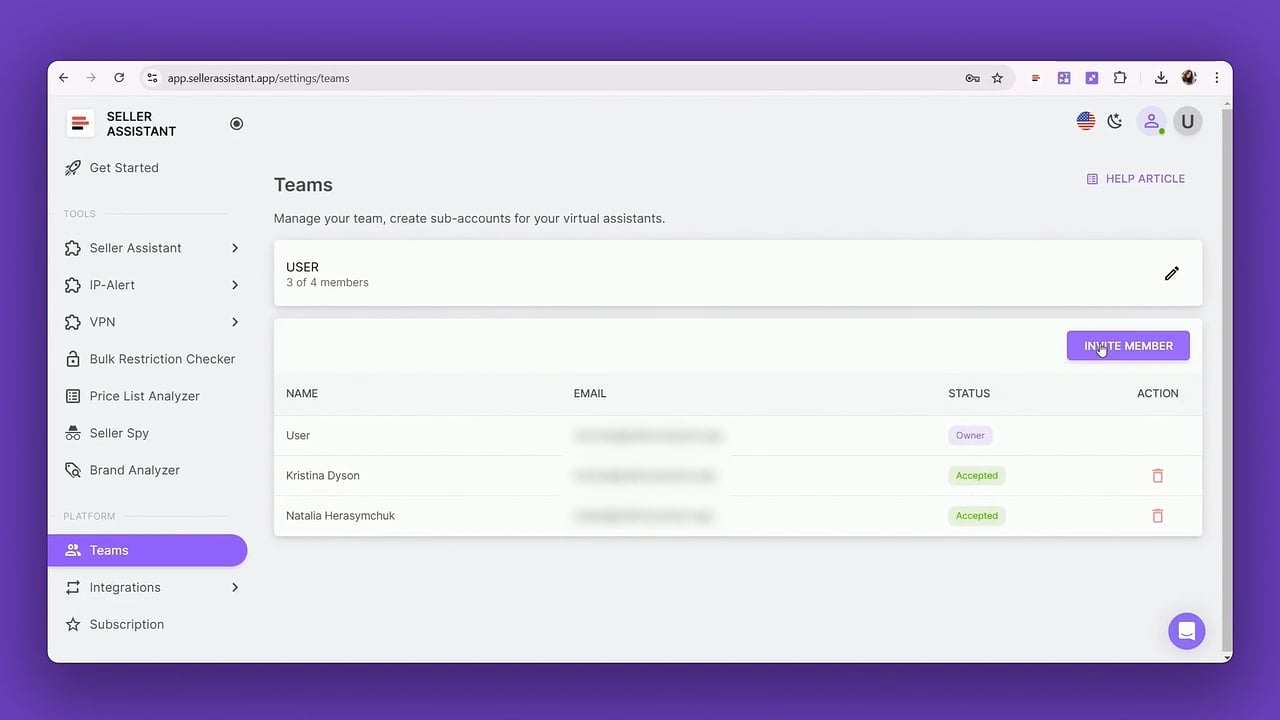Delete Kristina Dyson using trash icon
Screen dimensions: 1280x720
tap(1157, 476)
